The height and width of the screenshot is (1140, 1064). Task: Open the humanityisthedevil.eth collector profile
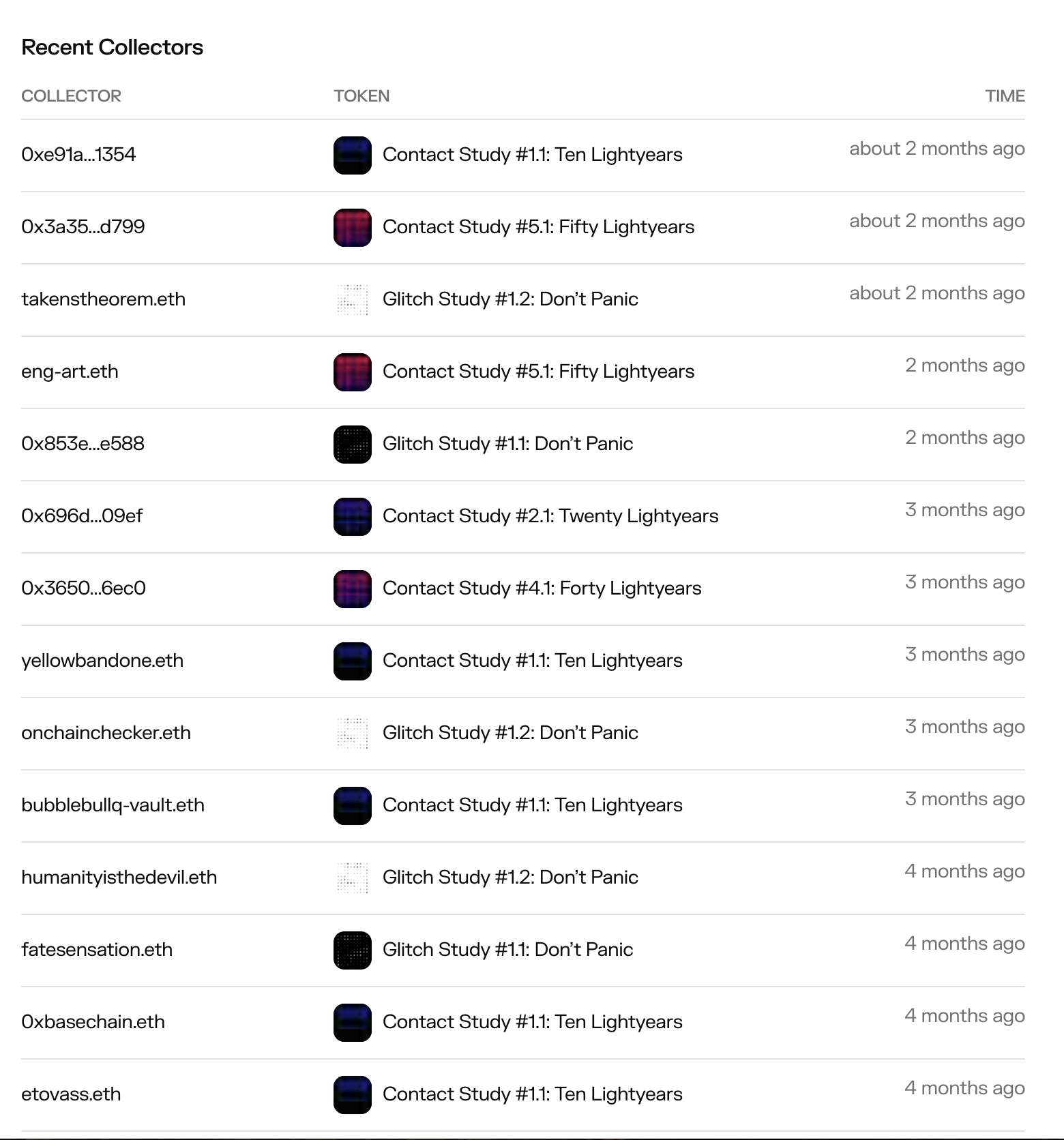click(x=119, y=877)
